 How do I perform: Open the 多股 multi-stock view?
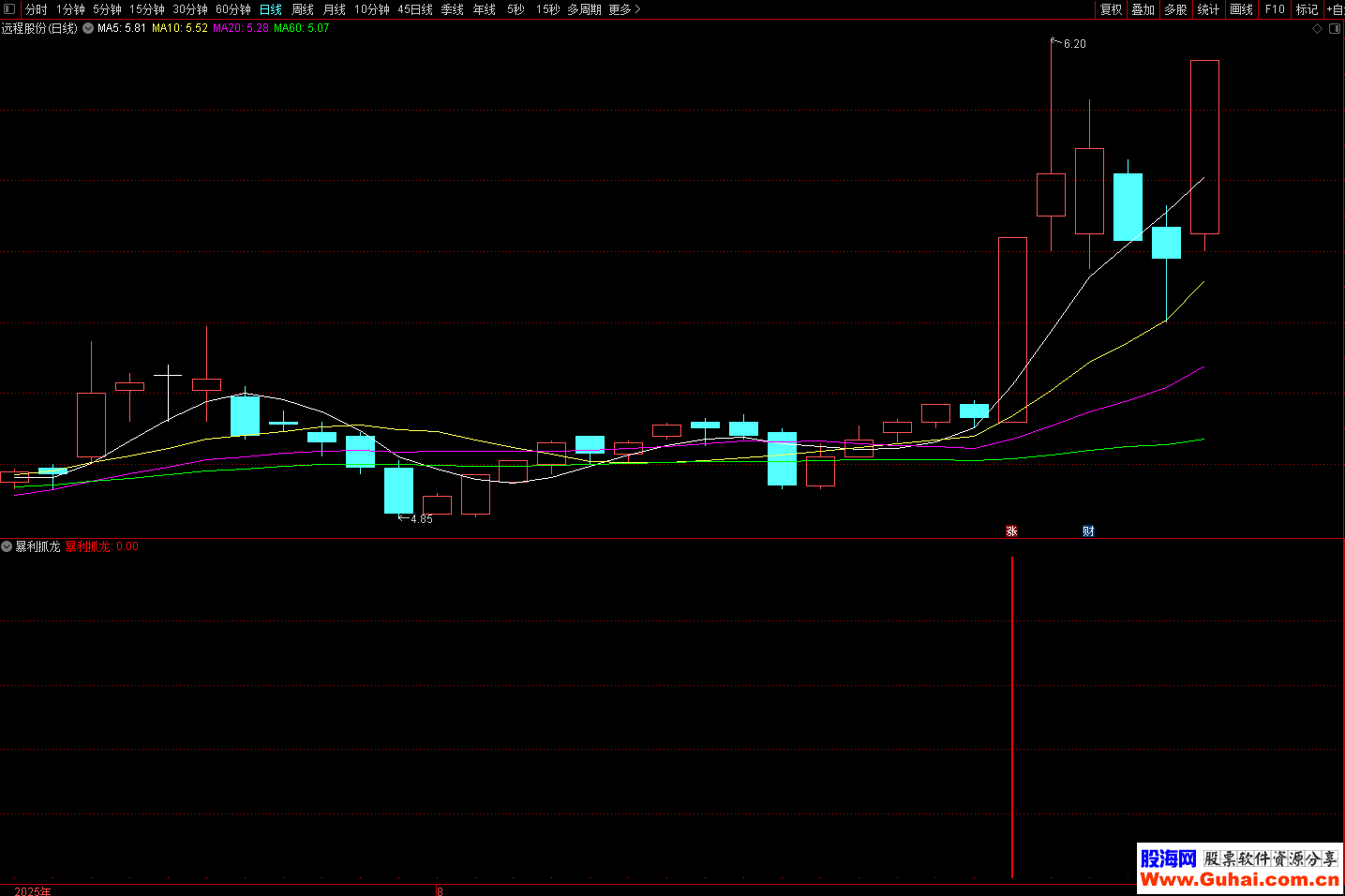(x=1175, y=9)
